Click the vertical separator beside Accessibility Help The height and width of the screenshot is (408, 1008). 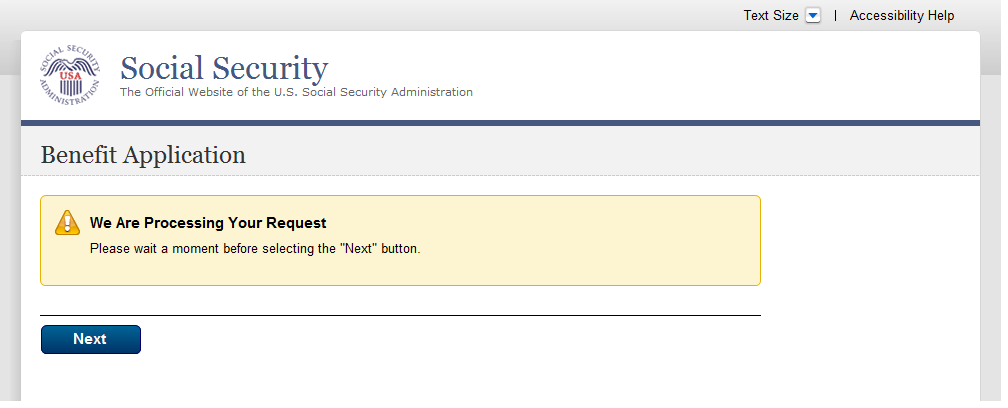[x=835, y=16]
